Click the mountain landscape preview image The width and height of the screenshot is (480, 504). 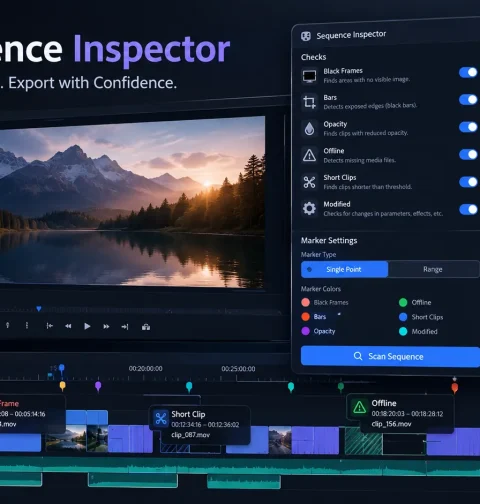tap(132, 202)
